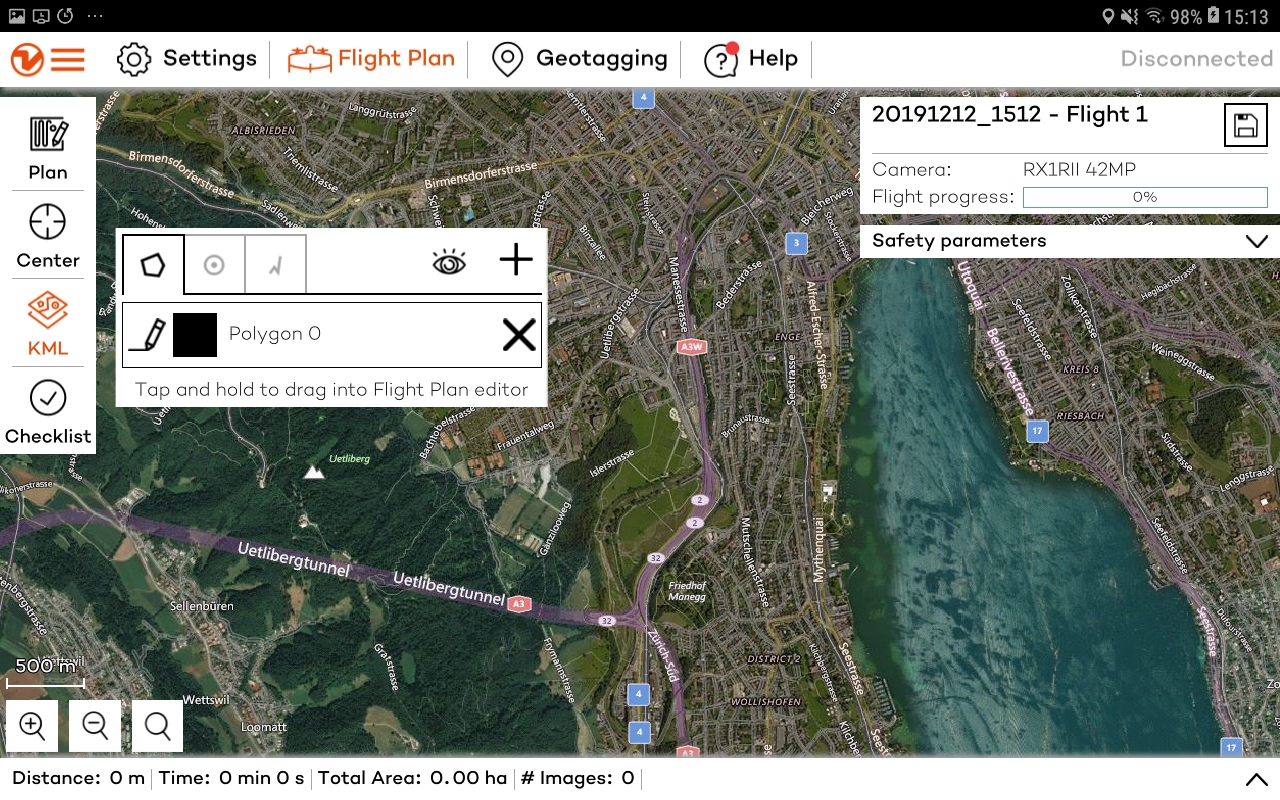This screenshot has height=800, width=1280.
Task: Open the hamburger menu next to the logo
Action: [66, 59]
